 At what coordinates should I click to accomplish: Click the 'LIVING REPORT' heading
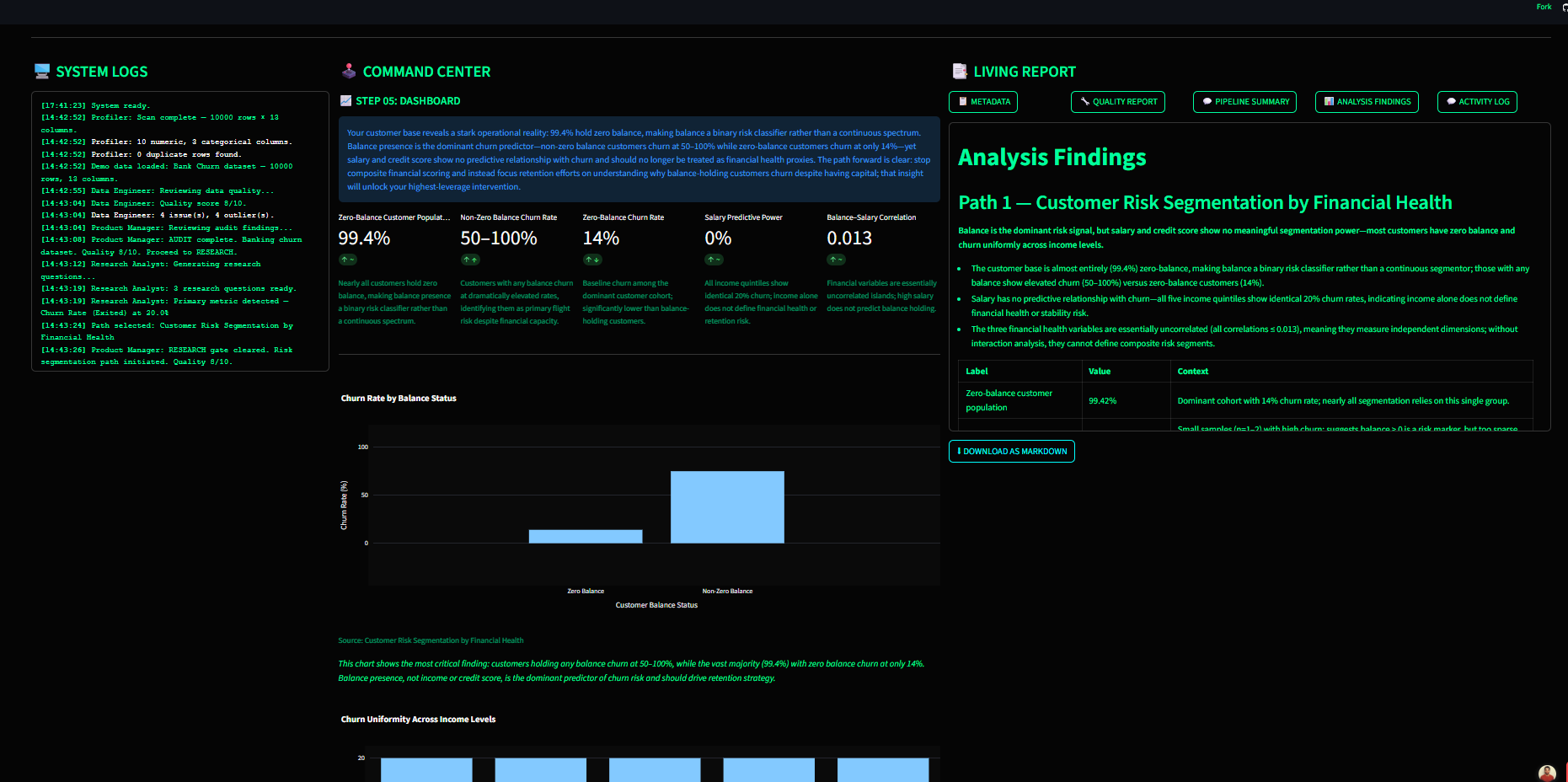click(1025, 72)
